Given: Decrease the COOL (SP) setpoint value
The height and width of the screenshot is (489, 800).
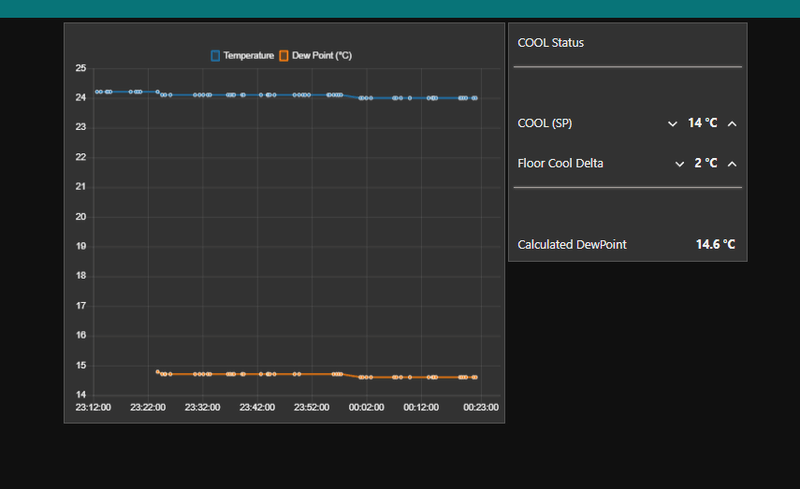Looking at the screenshot, I should point(672,123).
